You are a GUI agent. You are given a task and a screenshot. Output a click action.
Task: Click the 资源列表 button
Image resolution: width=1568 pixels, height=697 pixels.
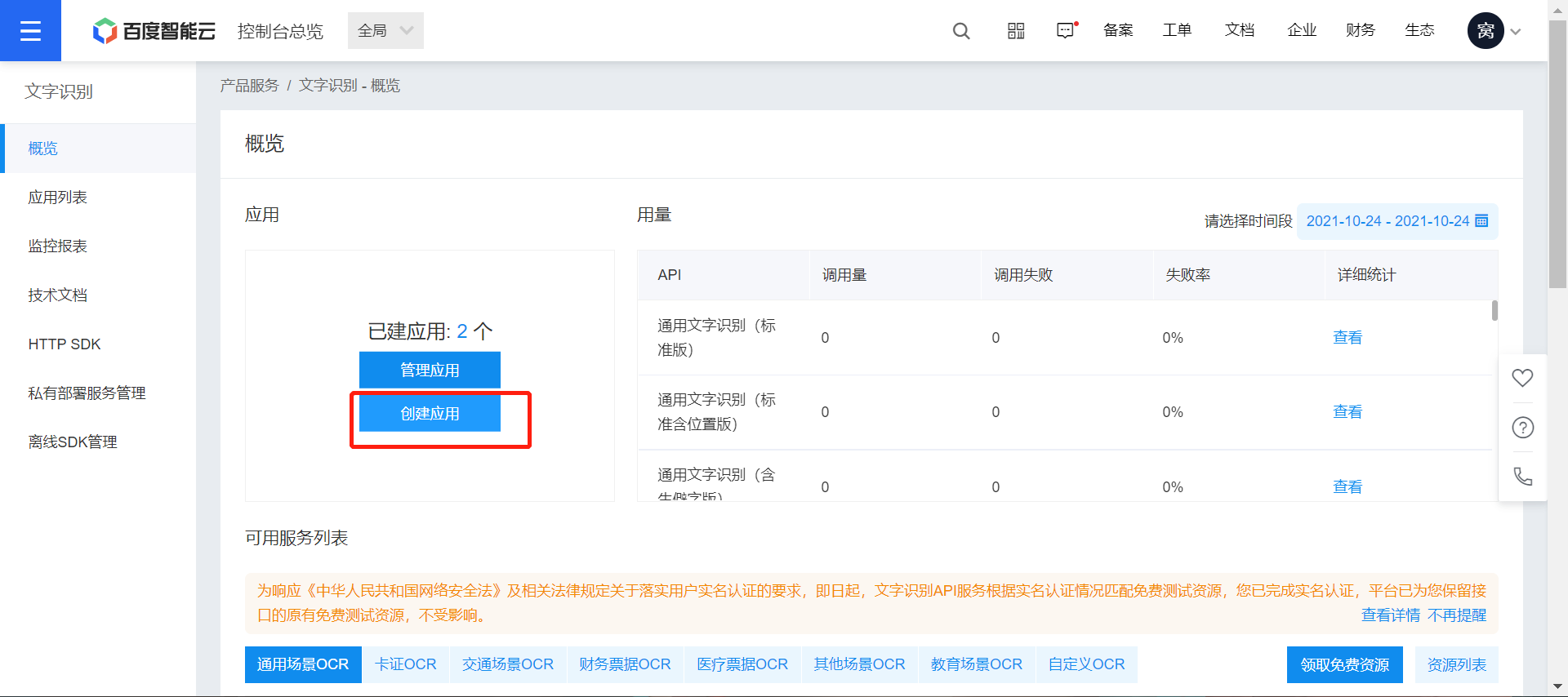(1457, 665)
